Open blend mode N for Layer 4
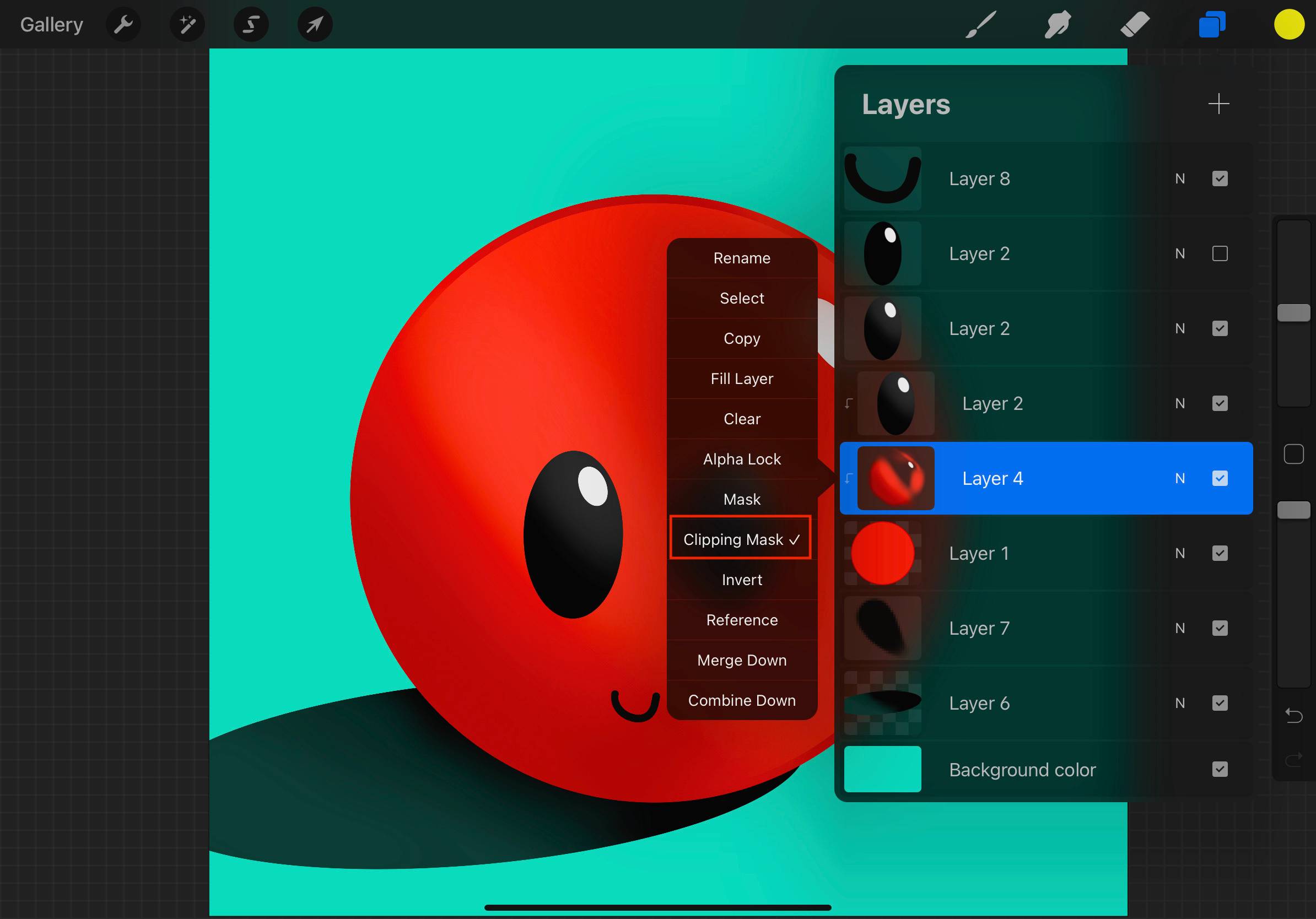This screenshot has height=919, width=1316. [1179, 478]
